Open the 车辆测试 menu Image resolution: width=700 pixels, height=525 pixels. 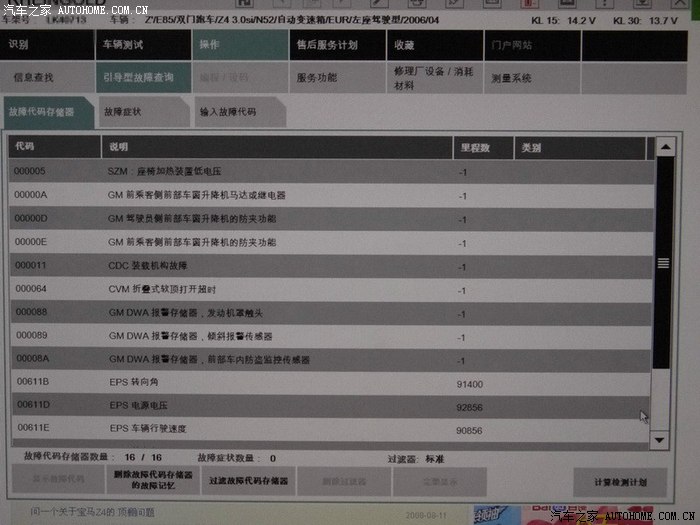tap(140, 45)
